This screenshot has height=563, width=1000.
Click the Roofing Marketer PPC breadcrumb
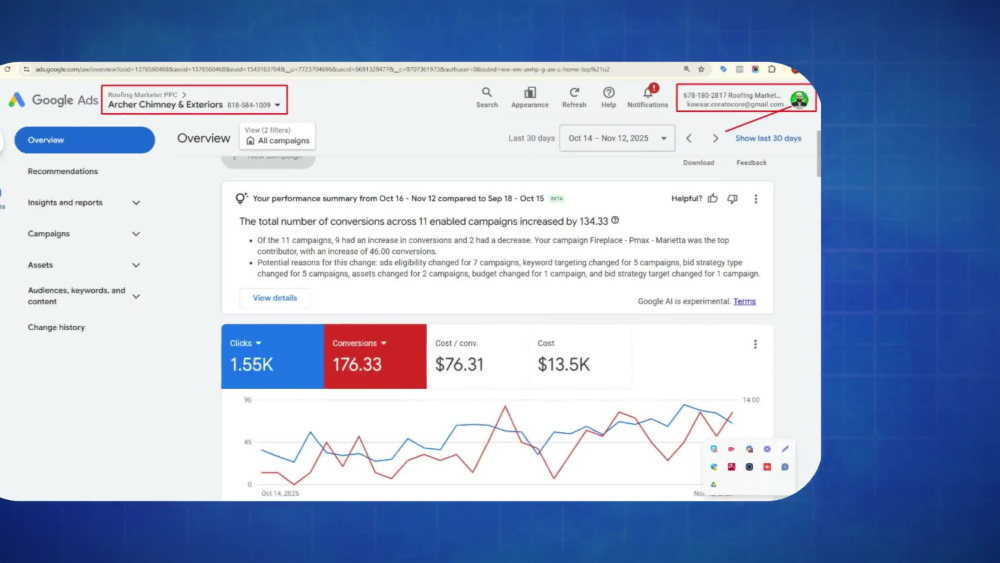pos(142,94)
